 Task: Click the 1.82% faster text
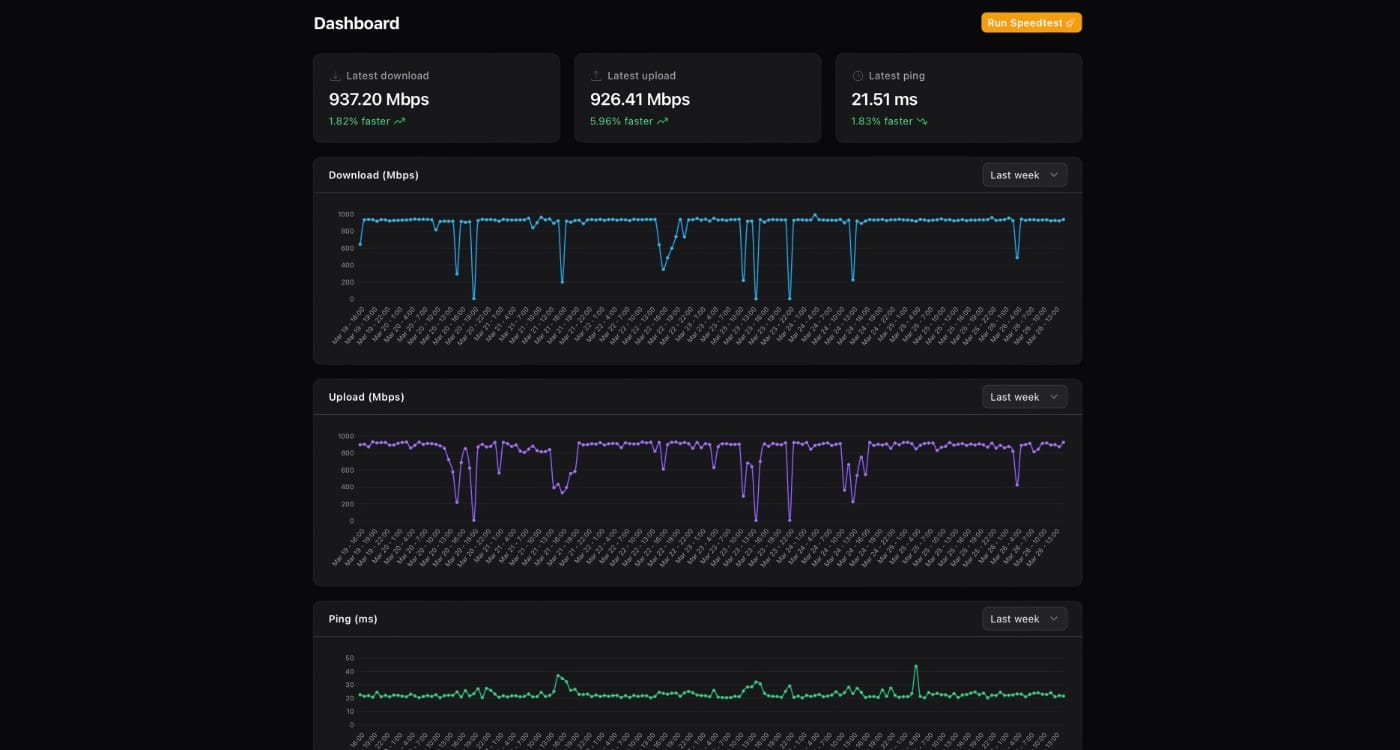pos(359,121)
